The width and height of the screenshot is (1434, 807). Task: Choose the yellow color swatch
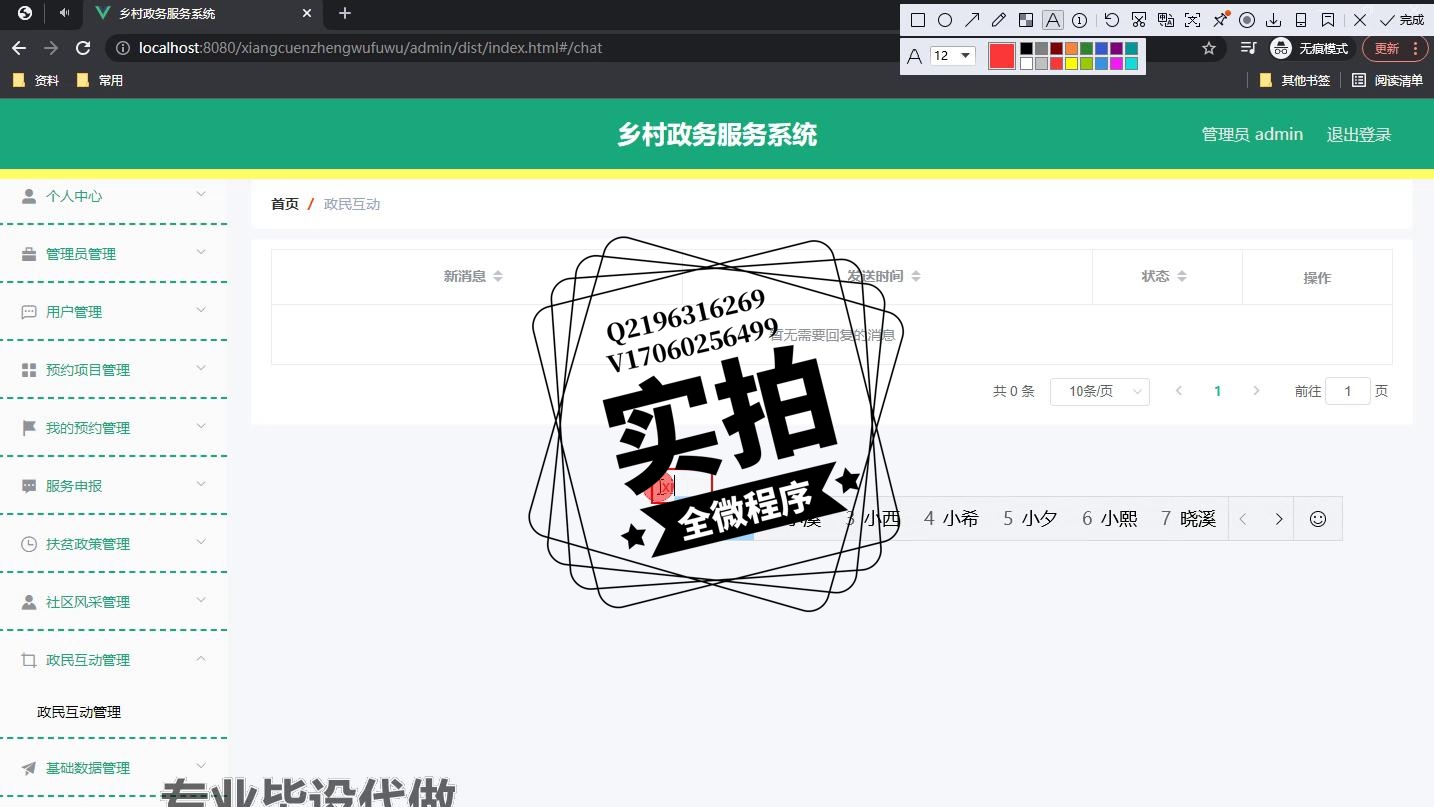click(1071, 64)
